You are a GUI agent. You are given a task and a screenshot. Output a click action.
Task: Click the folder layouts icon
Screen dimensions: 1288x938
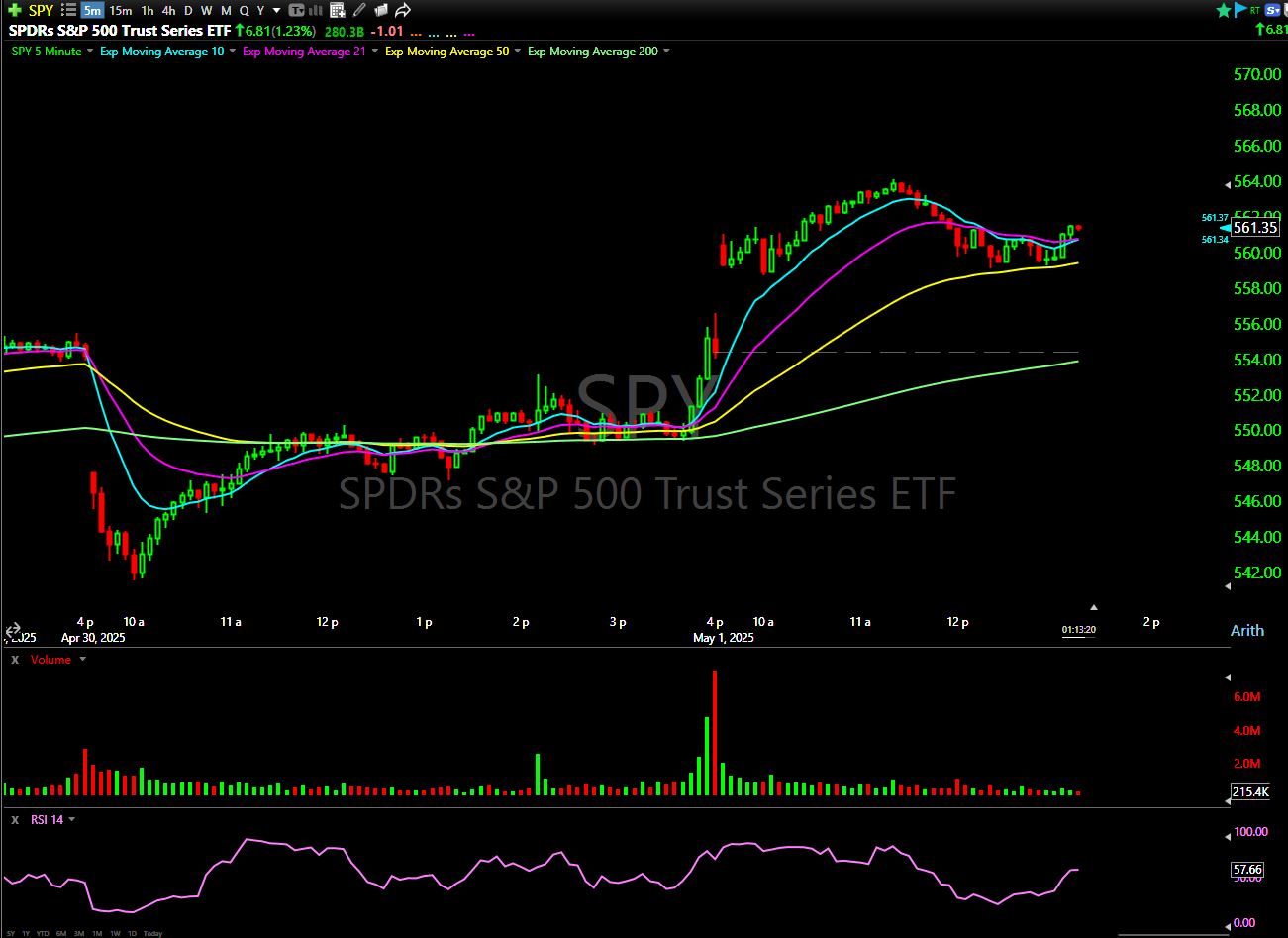tap(380, 10)
